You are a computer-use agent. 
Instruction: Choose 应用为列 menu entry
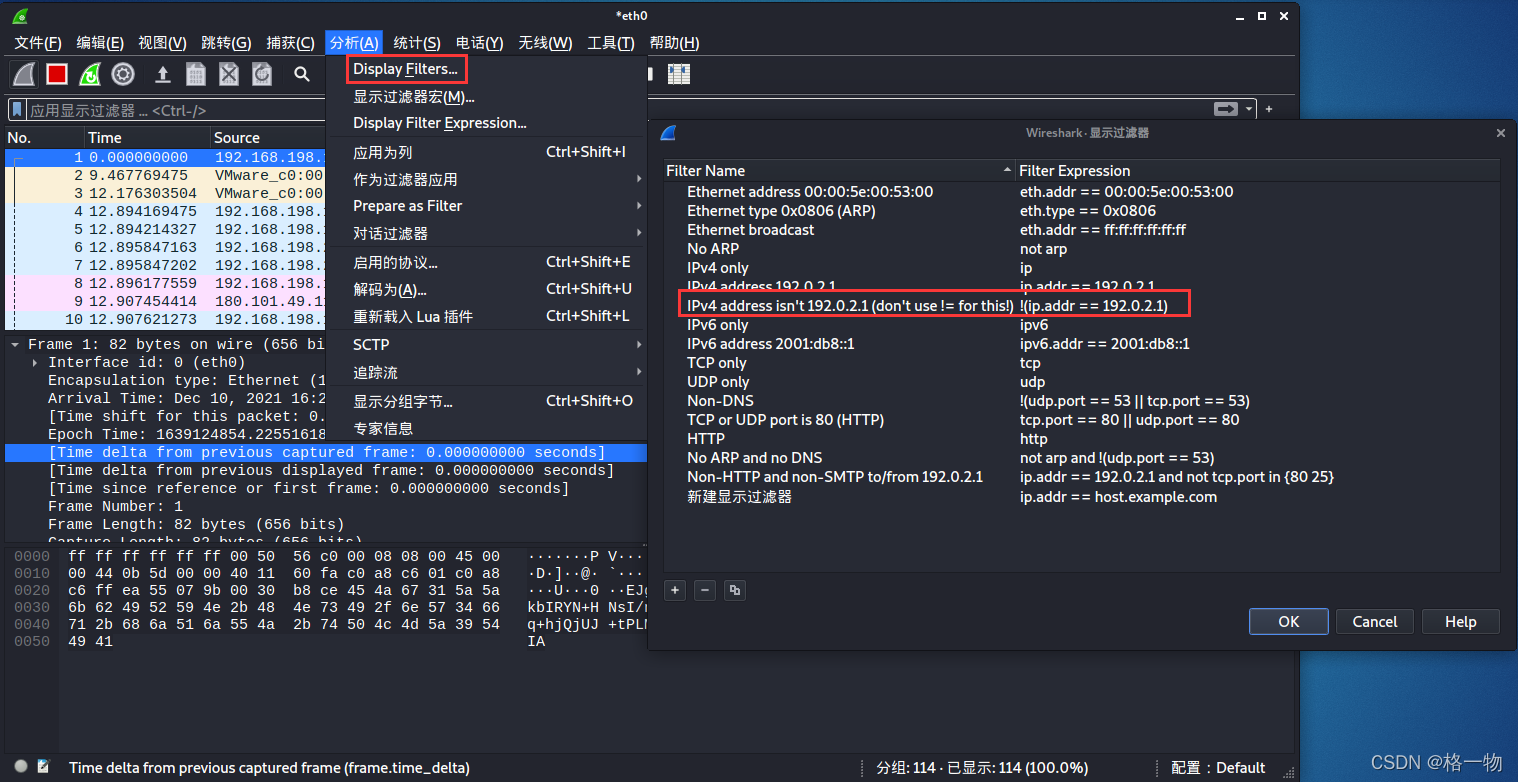point(486,152)
